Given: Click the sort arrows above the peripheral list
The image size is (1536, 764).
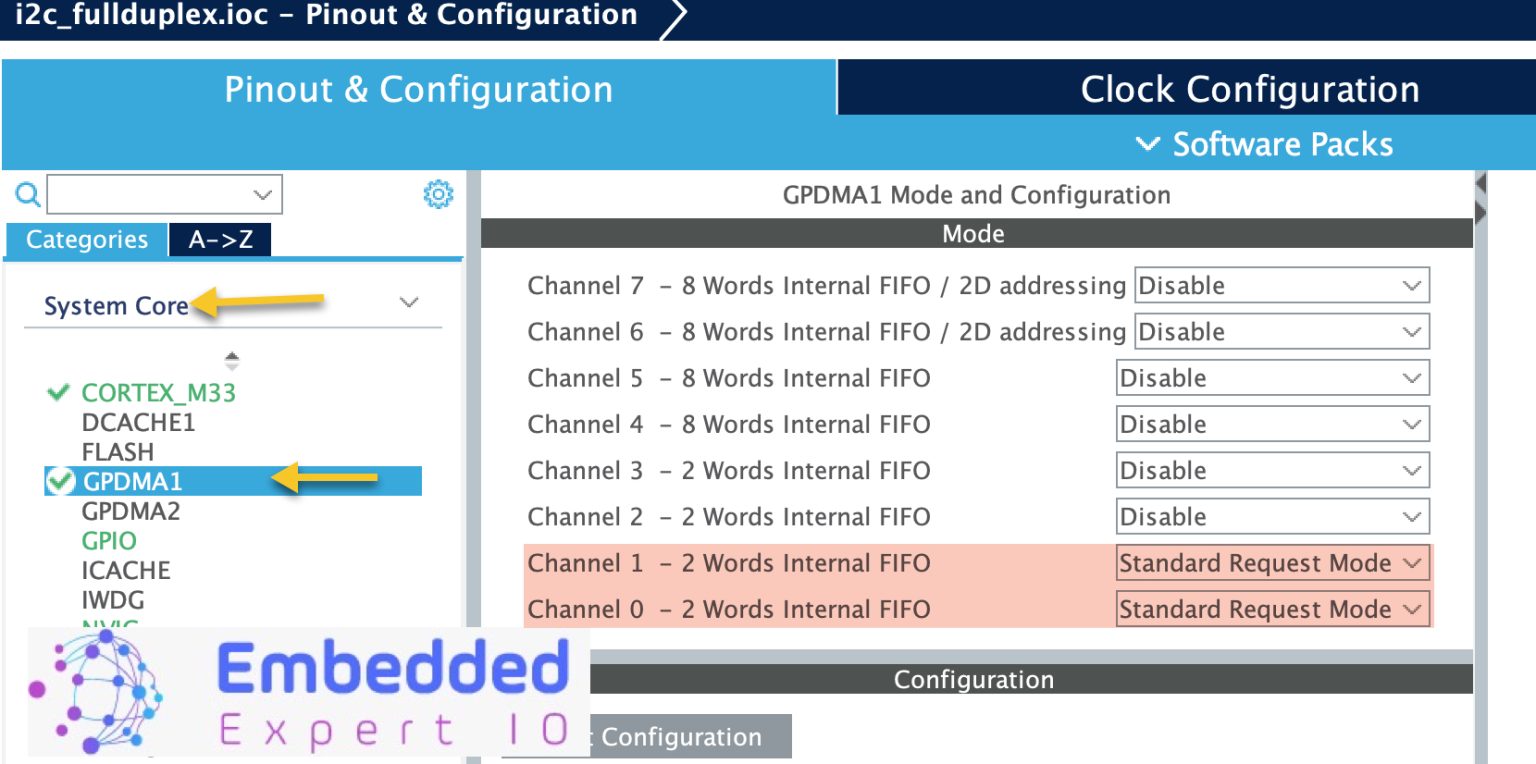Looking at the screenshot, I should [x=232, y=360].
